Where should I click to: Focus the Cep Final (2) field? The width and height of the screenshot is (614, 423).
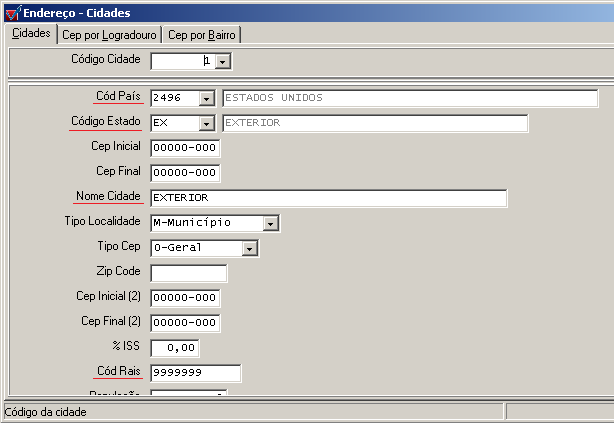click(x=185, y=323)
